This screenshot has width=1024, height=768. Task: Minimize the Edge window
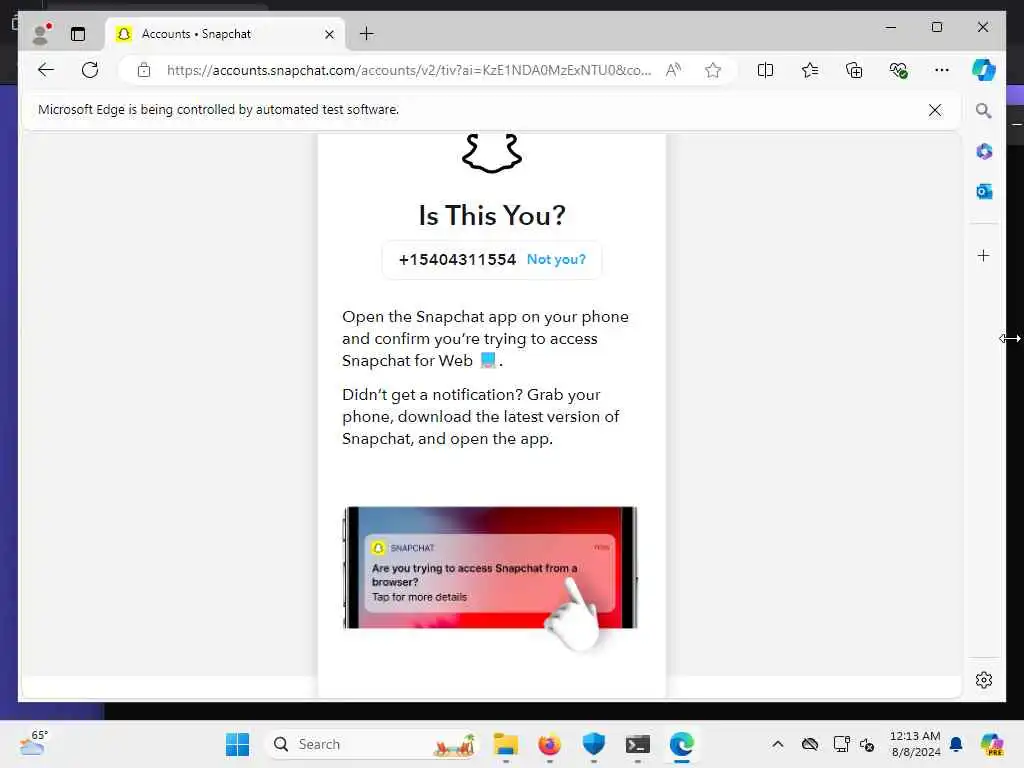tap(891, 27)
